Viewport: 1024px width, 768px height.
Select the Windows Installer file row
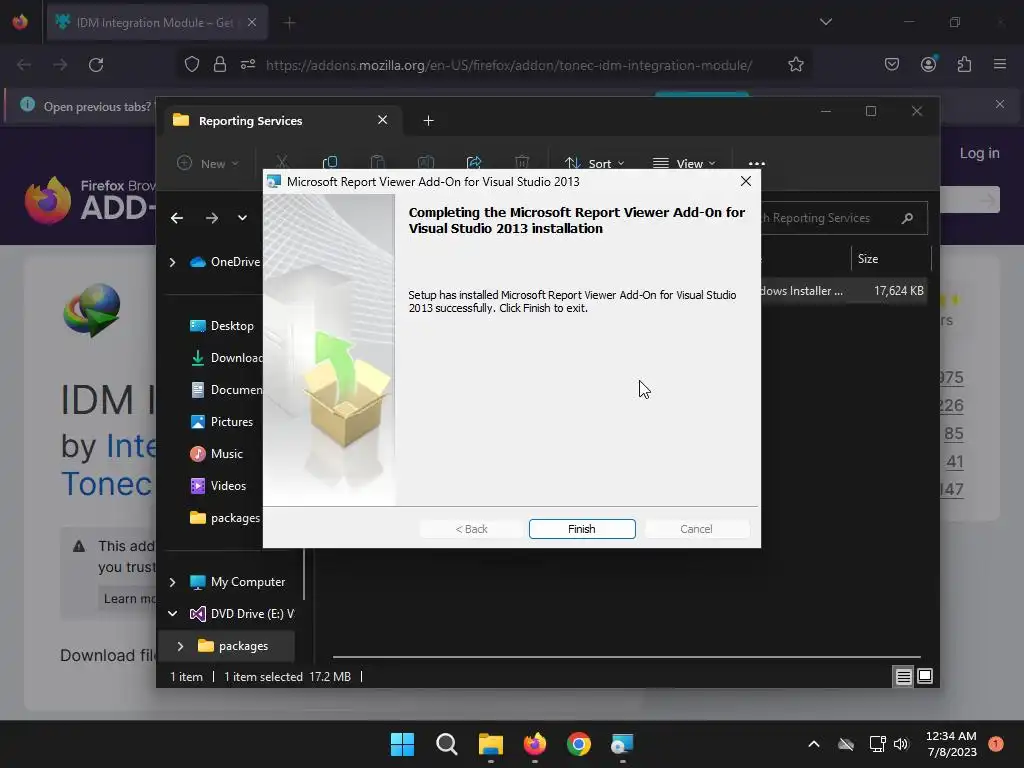tap(842, 291)
